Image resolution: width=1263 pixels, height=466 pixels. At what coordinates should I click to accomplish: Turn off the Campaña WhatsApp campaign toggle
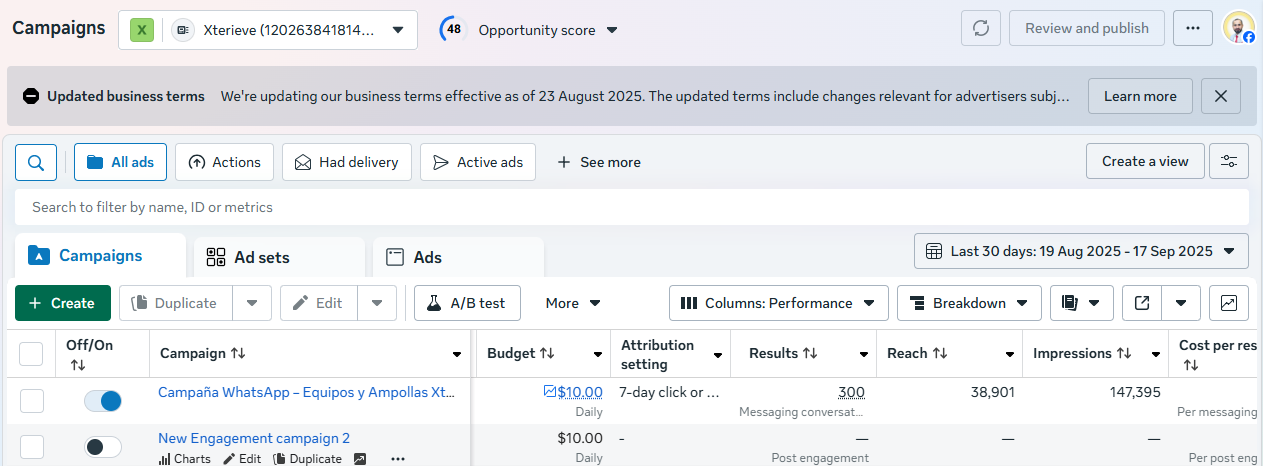click(103, 401)
